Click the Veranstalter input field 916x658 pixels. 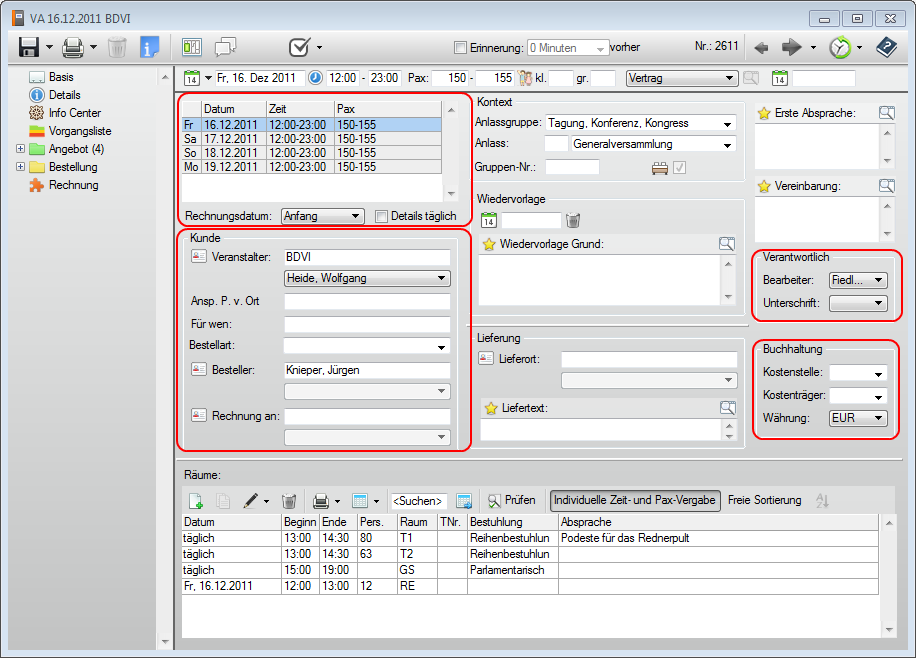click(366, 257)
